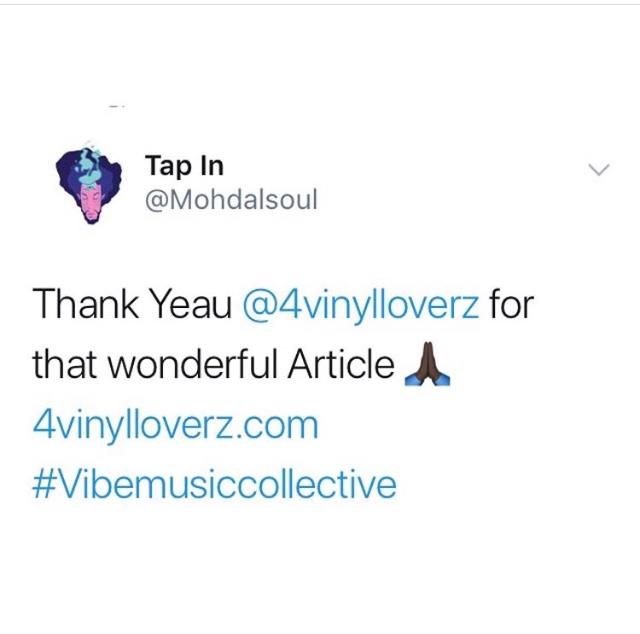
Task: Click the pink face in avatar illustration
Action: [91, 202]
